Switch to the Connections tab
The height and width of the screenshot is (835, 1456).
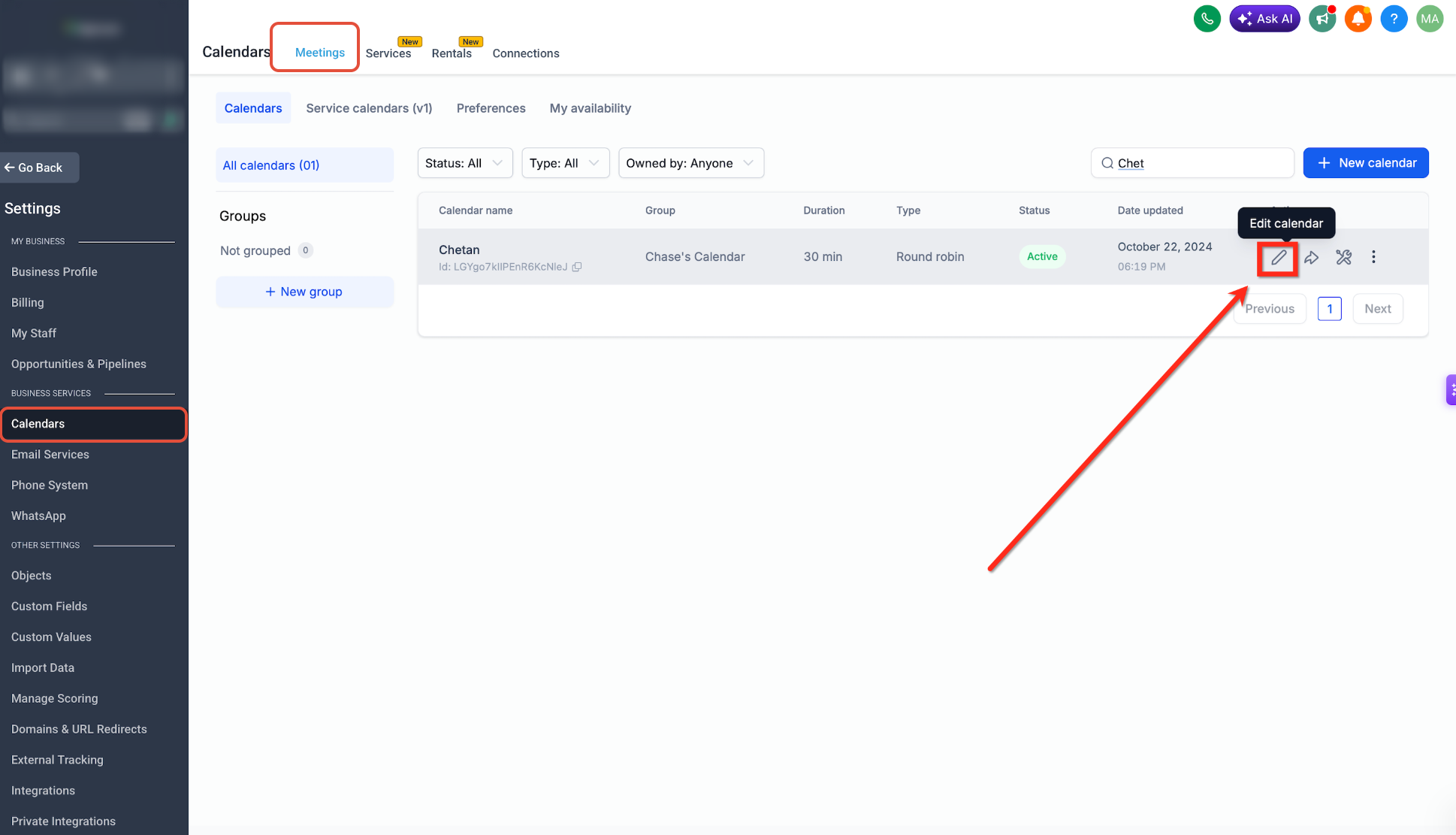(526, 53)
